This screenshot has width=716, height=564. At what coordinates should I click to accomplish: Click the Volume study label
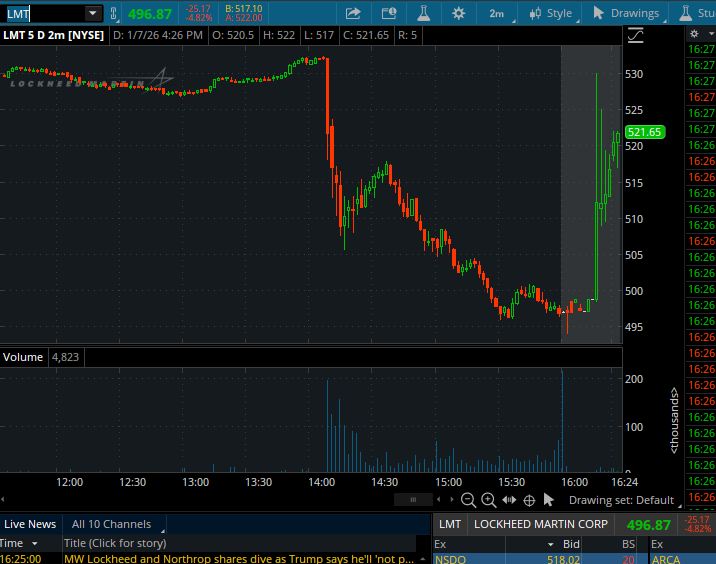click(x=23, y=357)
